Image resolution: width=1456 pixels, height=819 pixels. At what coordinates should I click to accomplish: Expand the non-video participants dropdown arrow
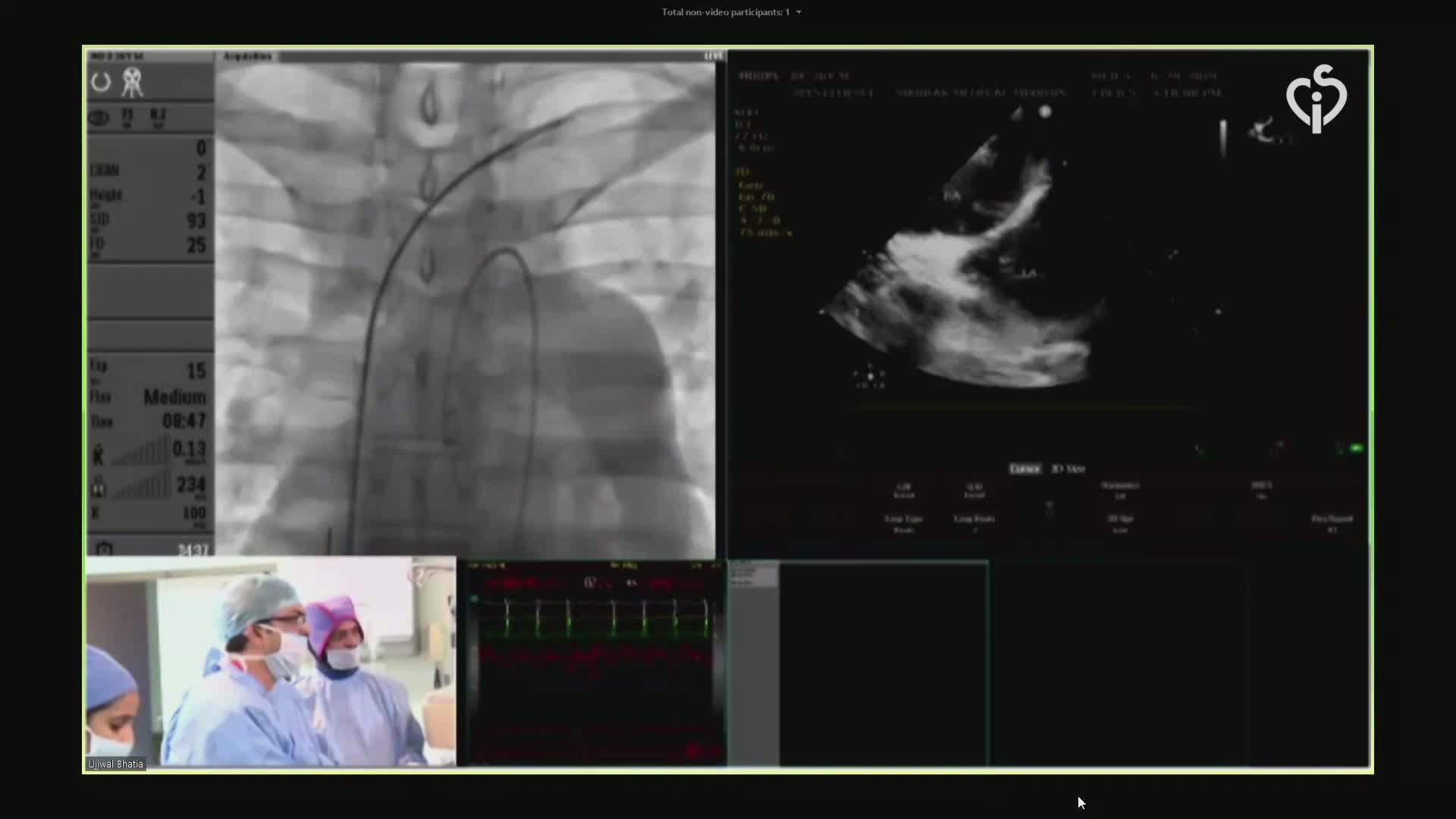click(x=799, y=12)
